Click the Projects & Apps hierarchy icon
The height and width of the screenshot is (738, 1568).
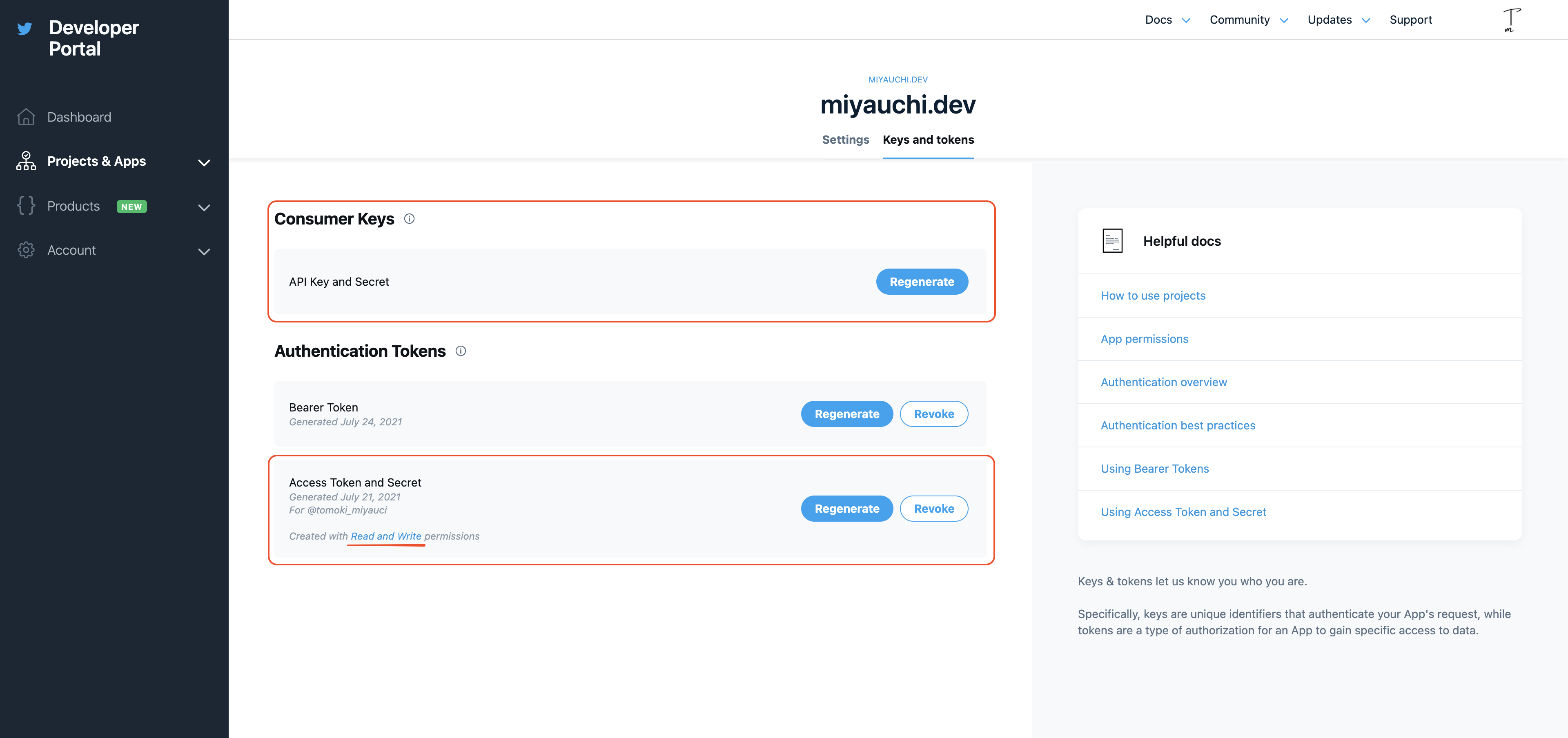click(x=26, y=161)
